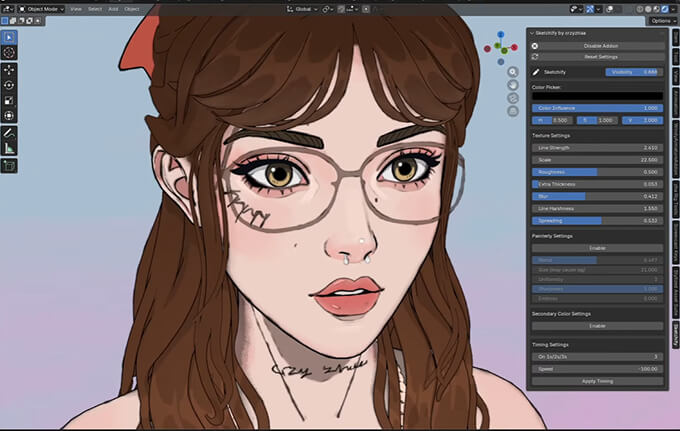680x431 pixels.
Task: Expand the Options dropdown
Action: click(x=662, y=20)
